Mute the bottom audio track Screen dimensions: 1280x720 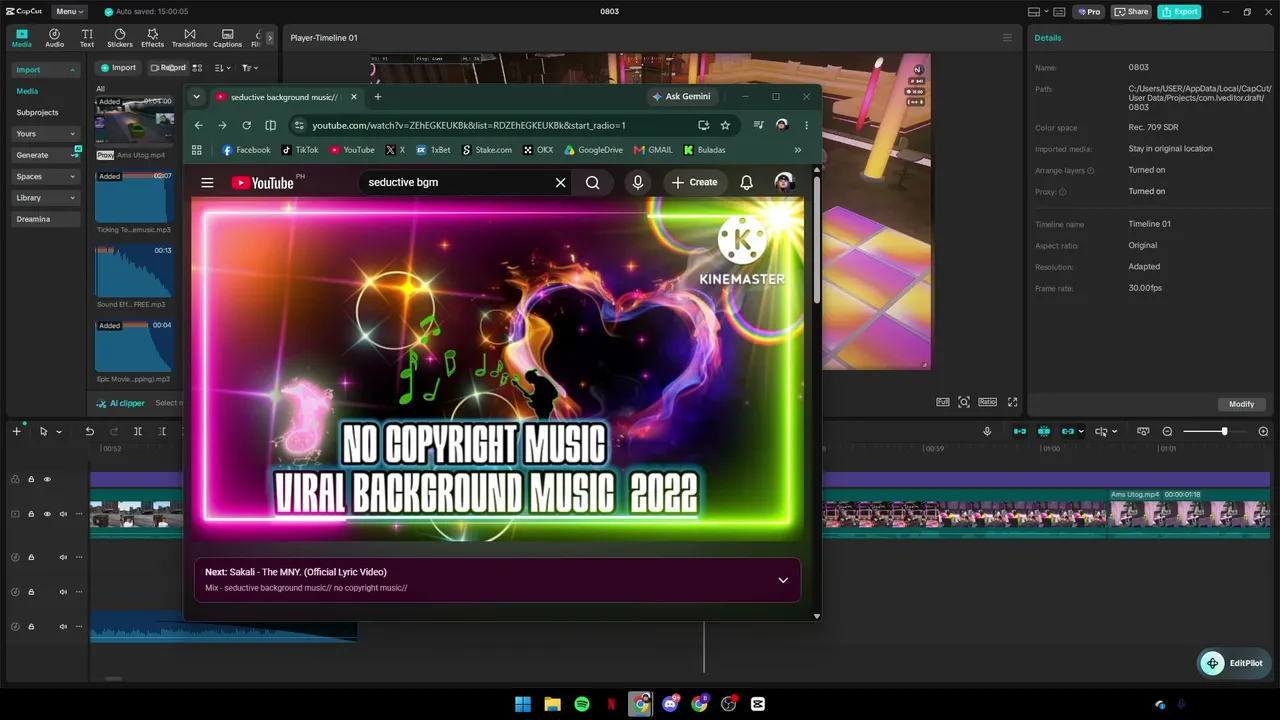click(x=63, y=627)
